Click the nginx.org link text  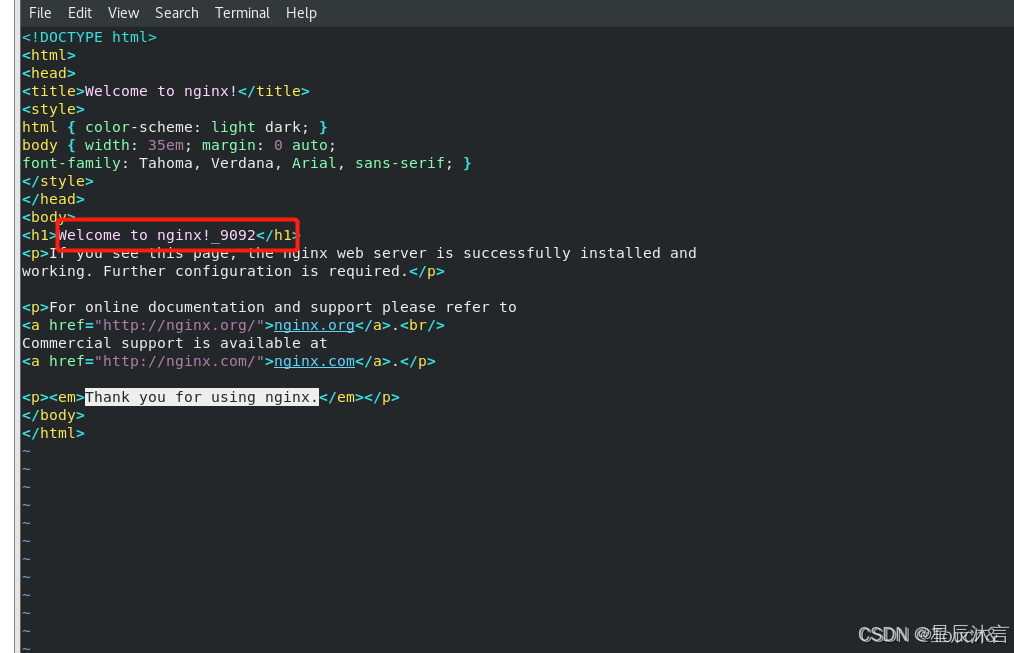[x=314, y=325]
